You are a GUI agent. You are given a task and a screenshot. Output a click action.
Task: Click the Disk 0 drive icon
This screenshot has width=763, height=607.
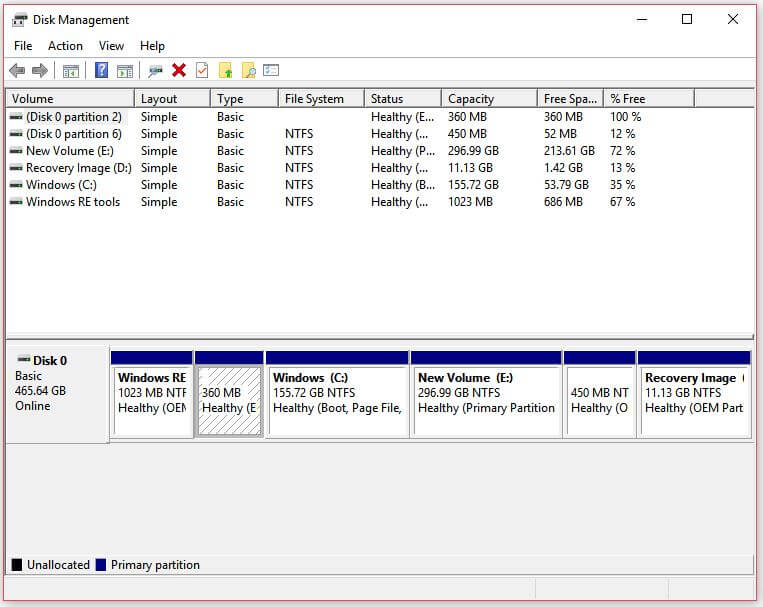coord(23,360)
